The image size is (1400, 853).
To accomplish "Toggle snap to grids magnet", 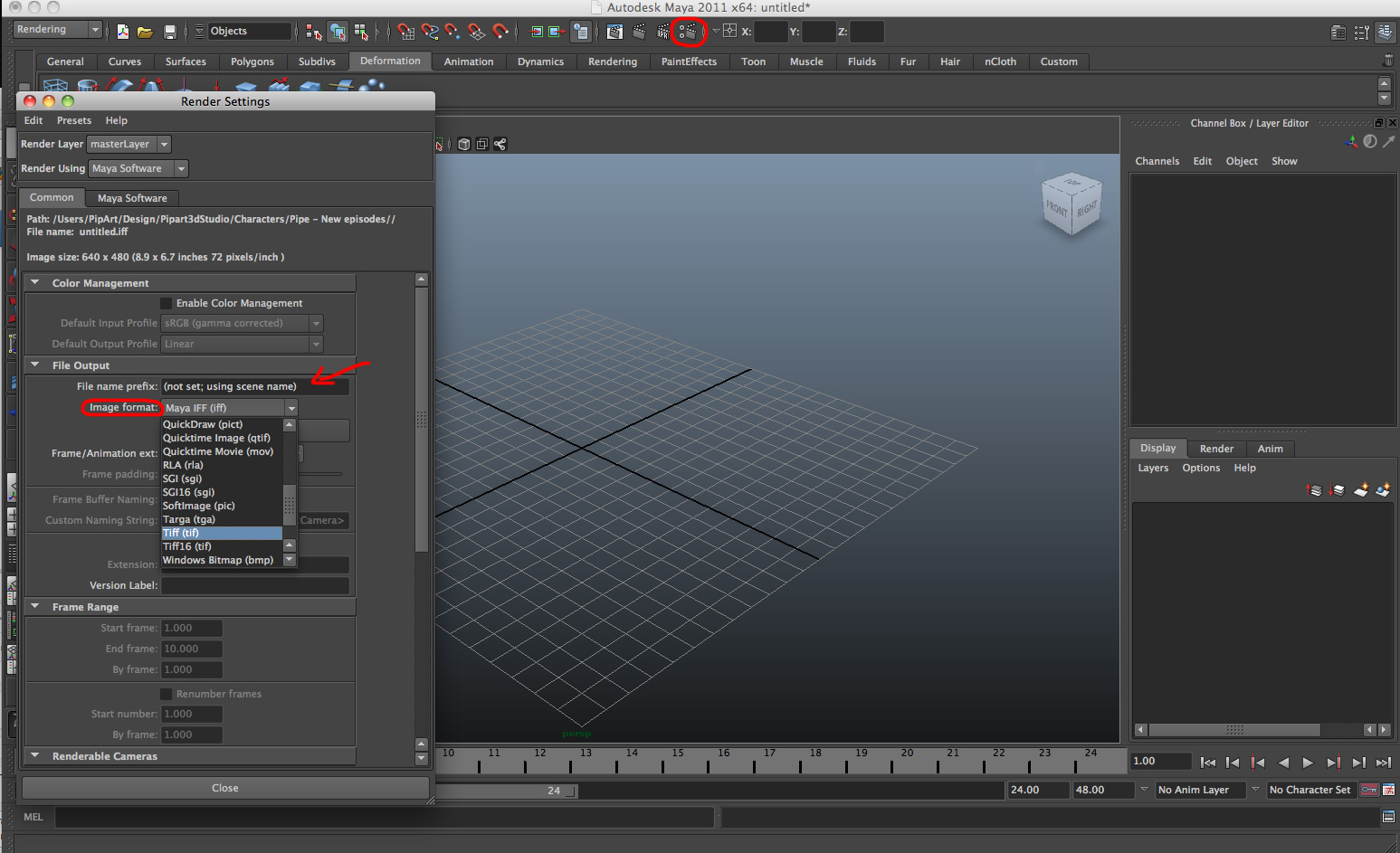I will click(406, 33).
